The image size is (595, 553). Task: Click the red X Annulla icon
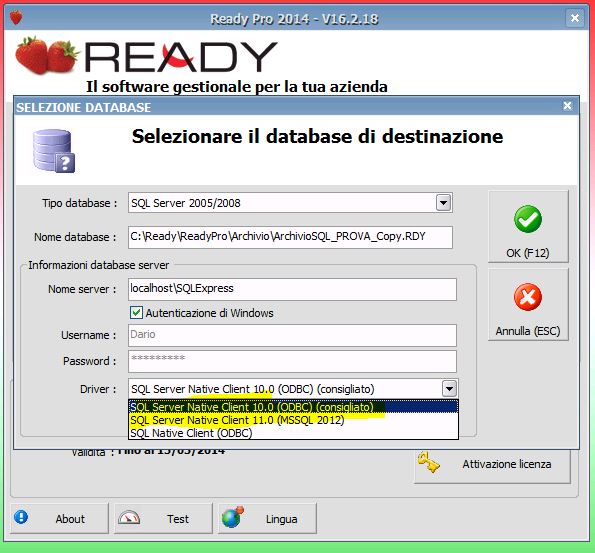528,297
